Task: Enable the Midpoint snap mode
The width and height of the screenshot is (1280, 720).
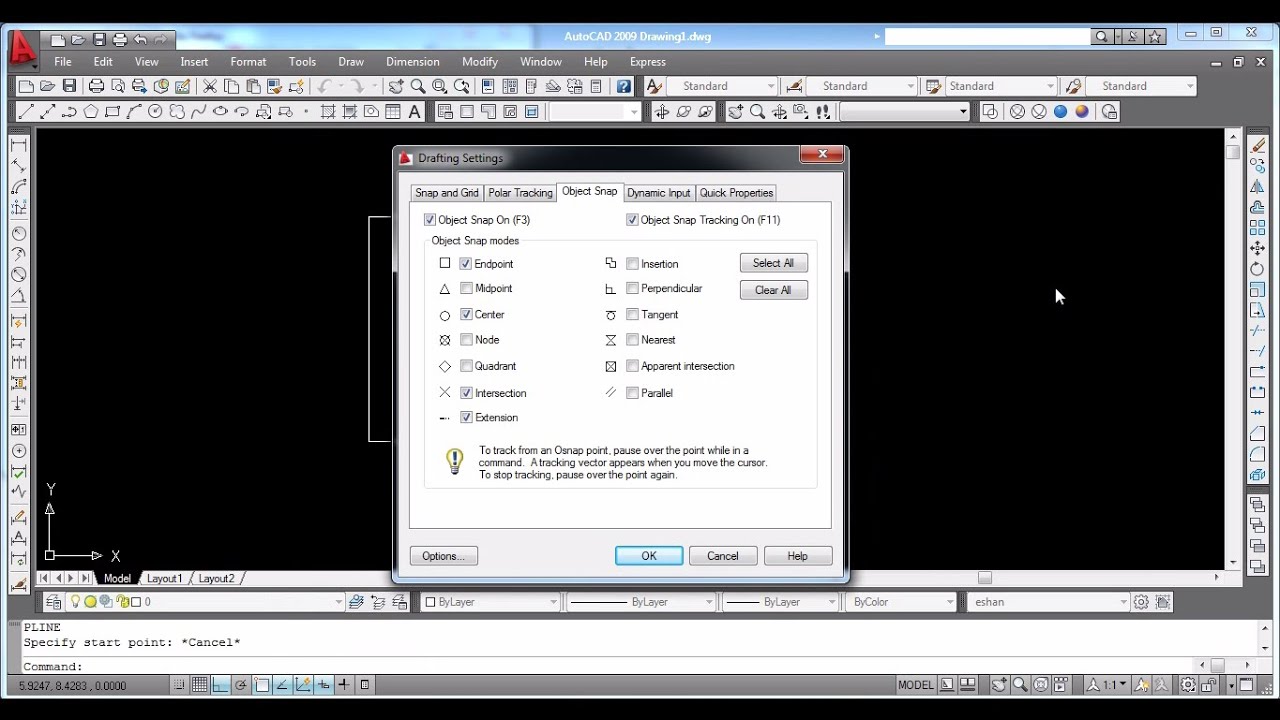Action: [x=466, y=288]
